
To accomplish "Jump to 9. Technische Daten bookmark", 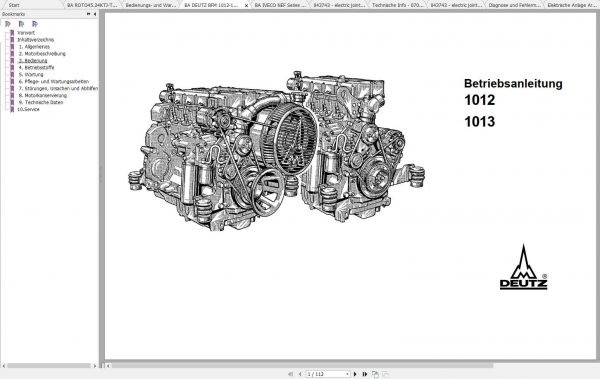I will pyautogui.click(x=41, y=102).
